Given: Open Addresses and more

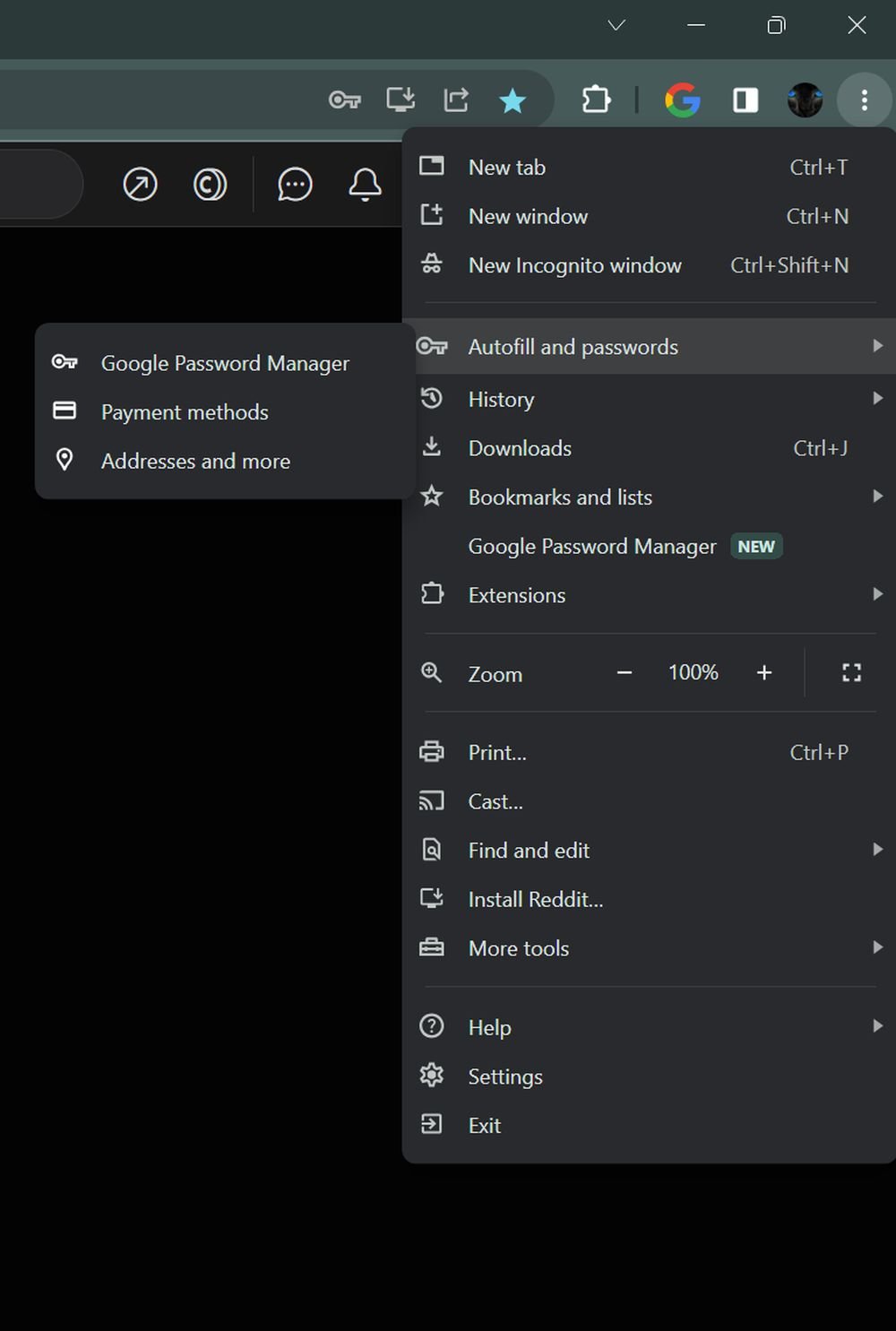Looking at the screenshot, I should tap(195, 461).
